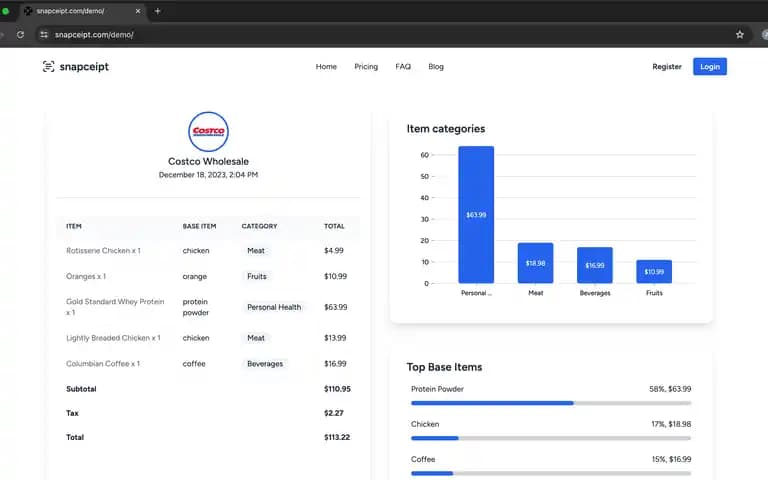Screen dimensions: 768x480
Task: Reload the page with the refresh icon
Action: 20,35
